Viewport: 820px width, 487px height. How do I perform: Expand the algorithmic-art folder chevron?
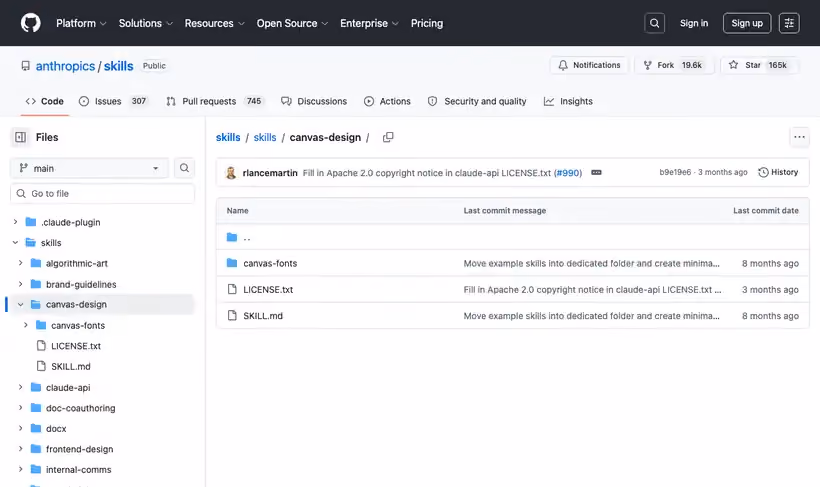coord(20,263)
